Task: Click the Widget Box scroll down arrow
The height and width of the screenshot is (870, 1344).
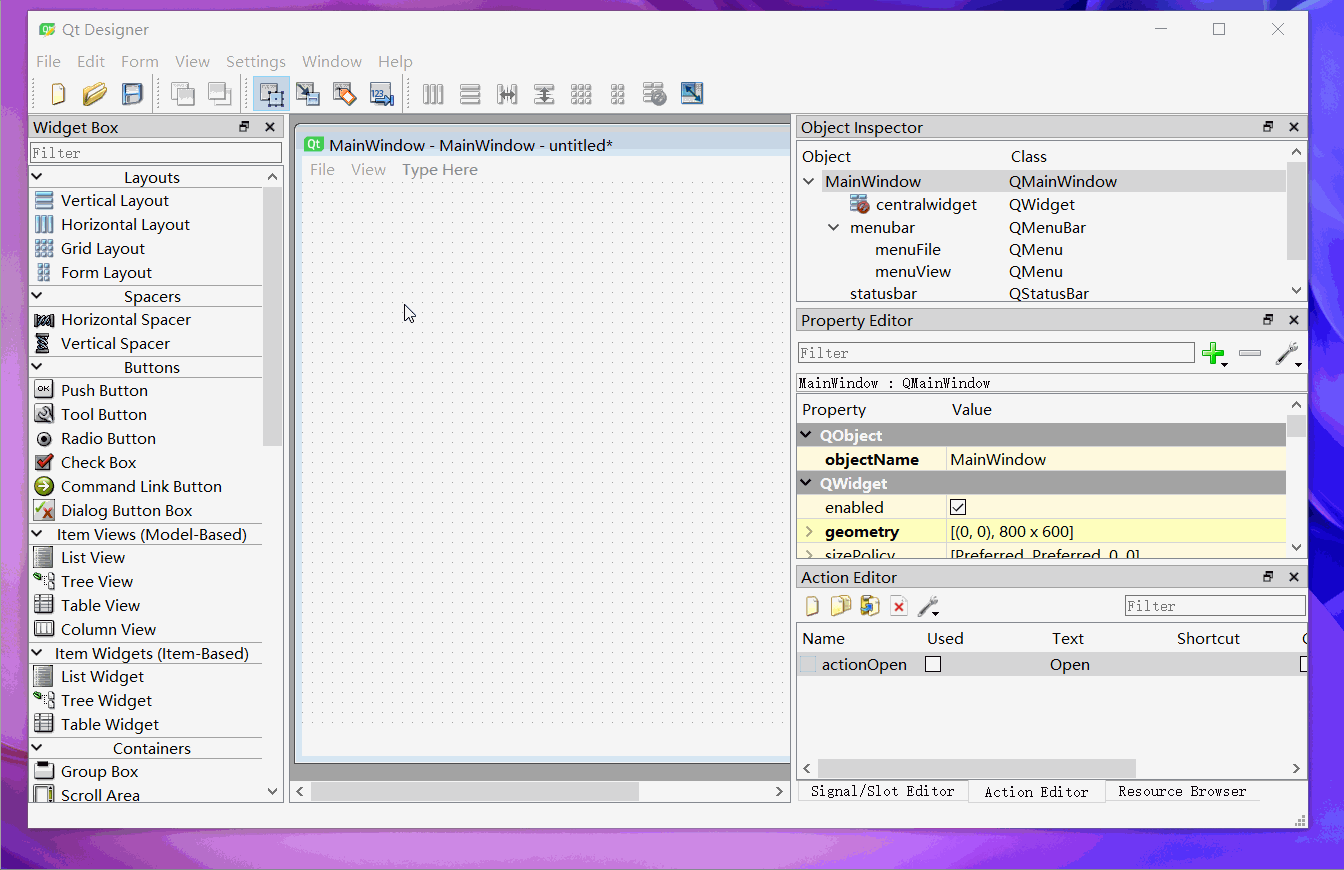Action: (272, 791)
